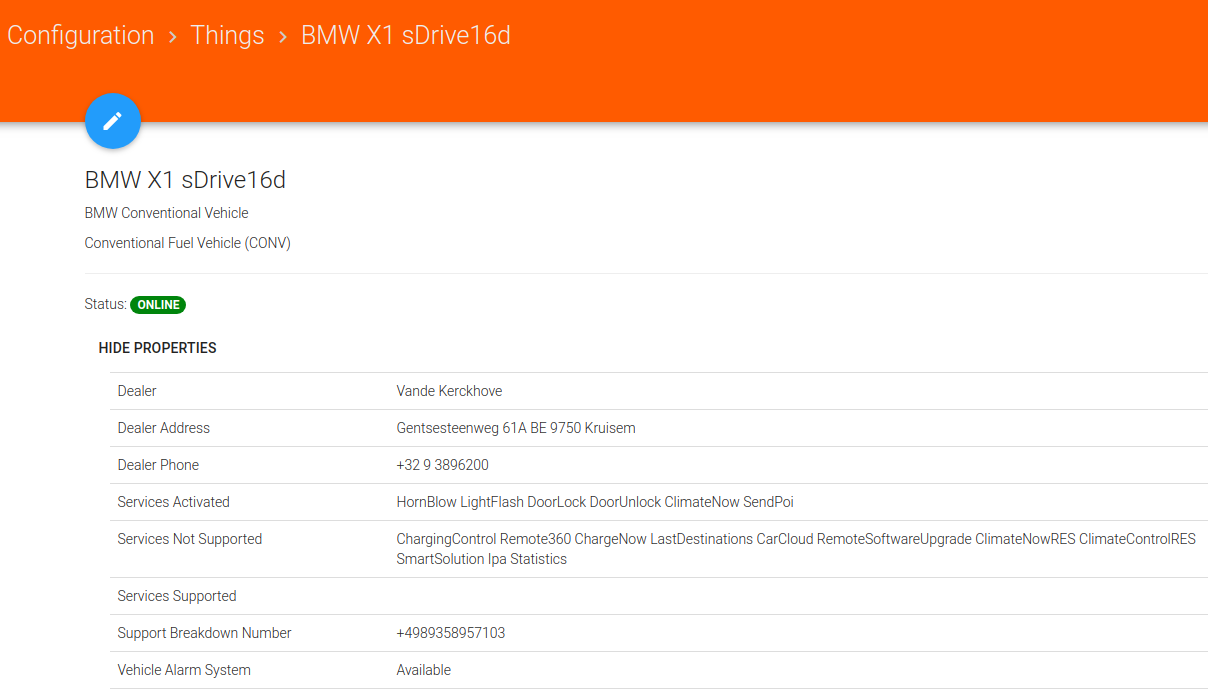Click 'BMW Conventional Vehicle' subtitle
This screenshot has width=1208, height=691.
pos(167,213)
